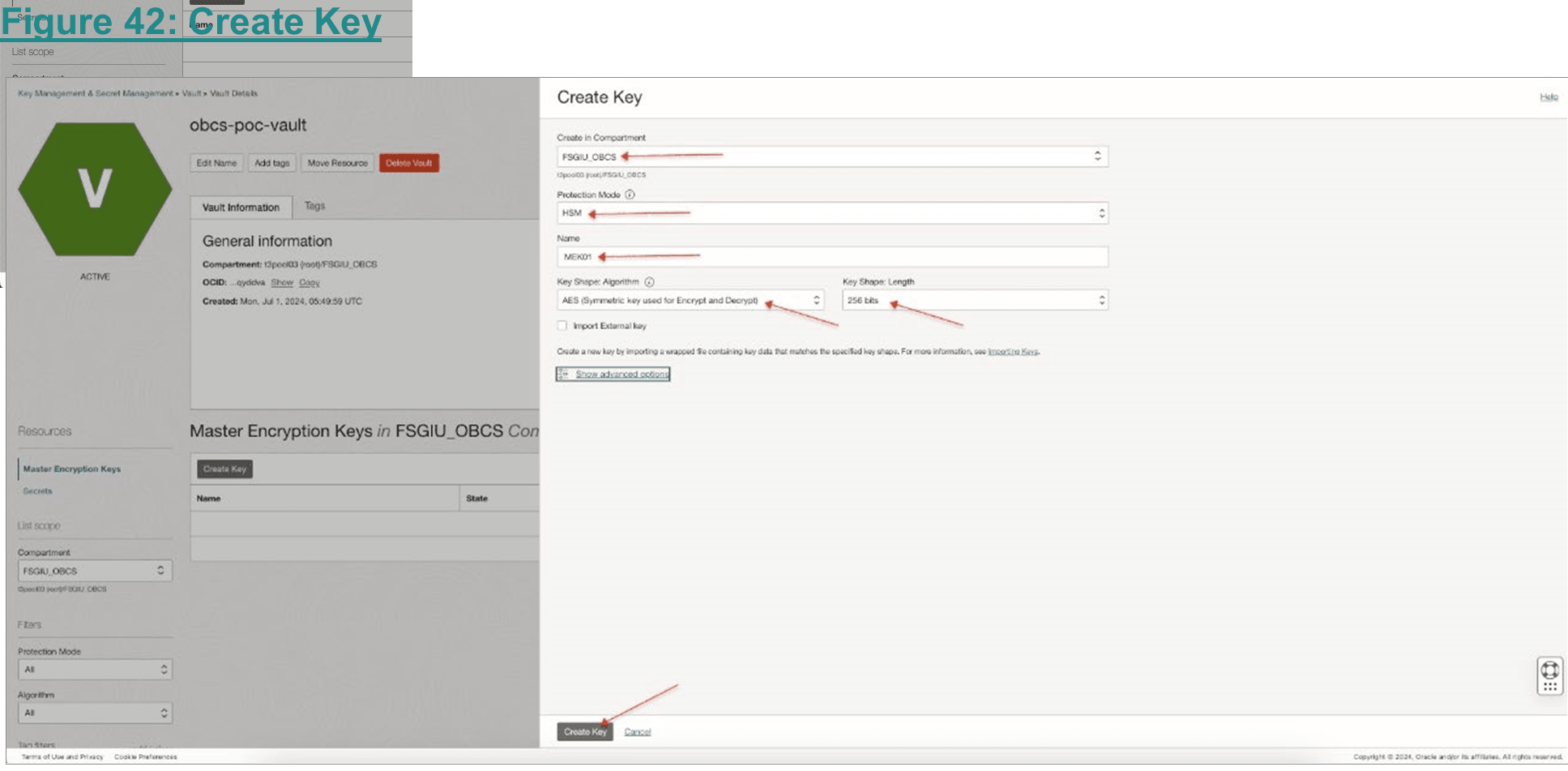Image resolution: width=1568 pixels, height=771 pixels.
Task: Open the floating lifebuoy help widget
Action: coord(1549,675)
